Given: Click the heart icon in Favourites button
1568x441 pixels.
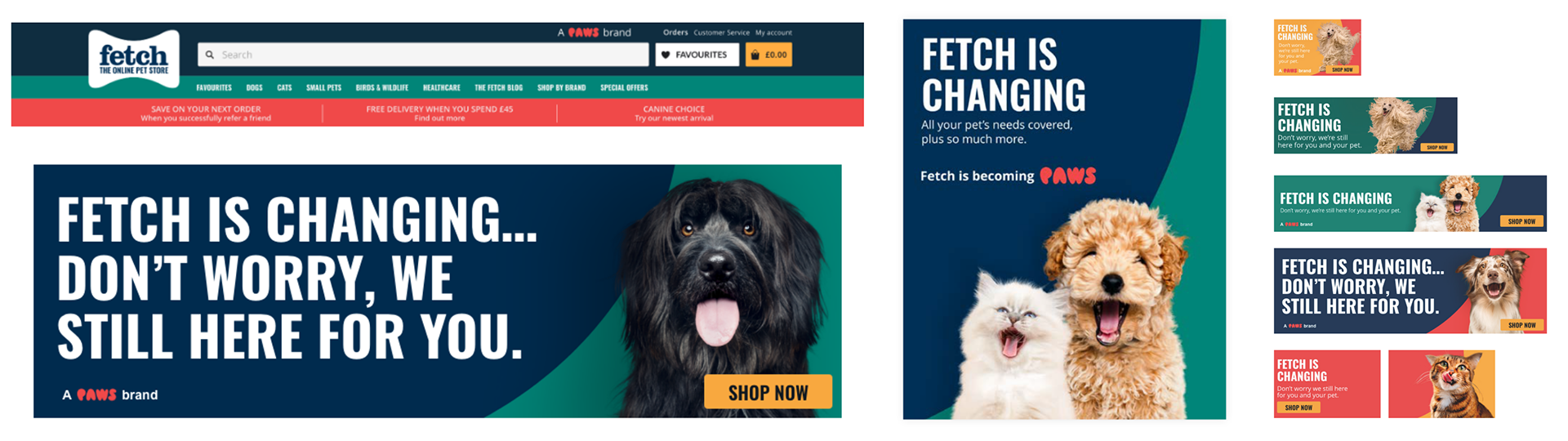Looking at the screenshot, I should (666, 55).
